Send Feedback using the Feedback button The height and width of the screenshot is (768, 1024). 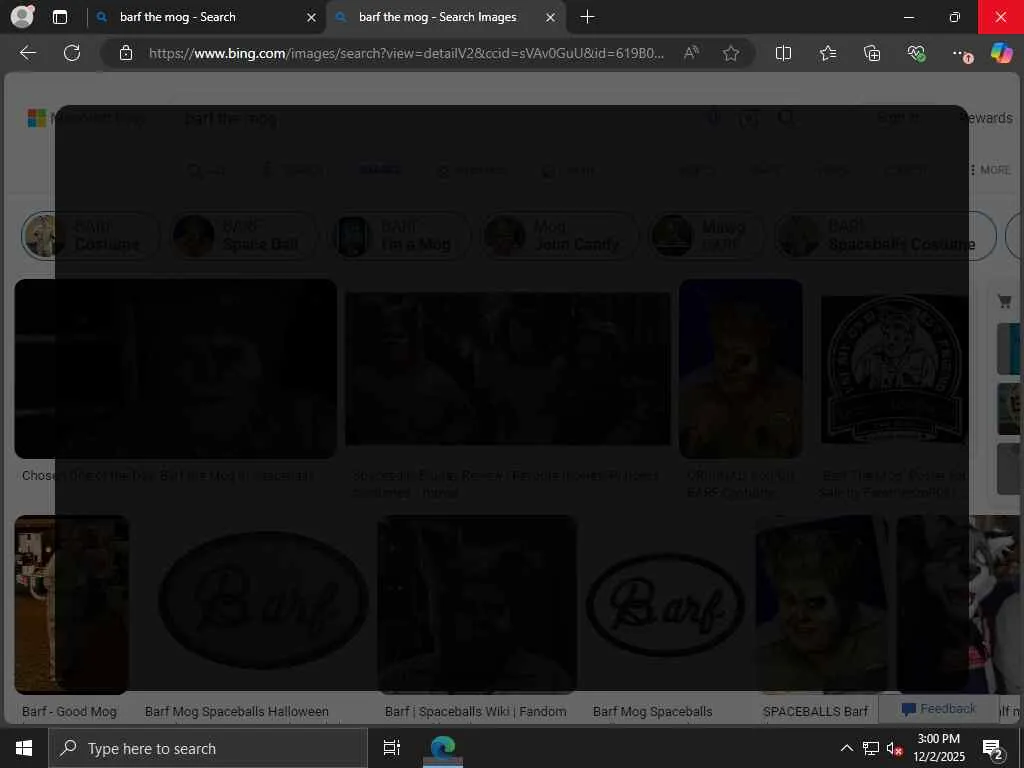pyautogui.click(x=938, y=709)
